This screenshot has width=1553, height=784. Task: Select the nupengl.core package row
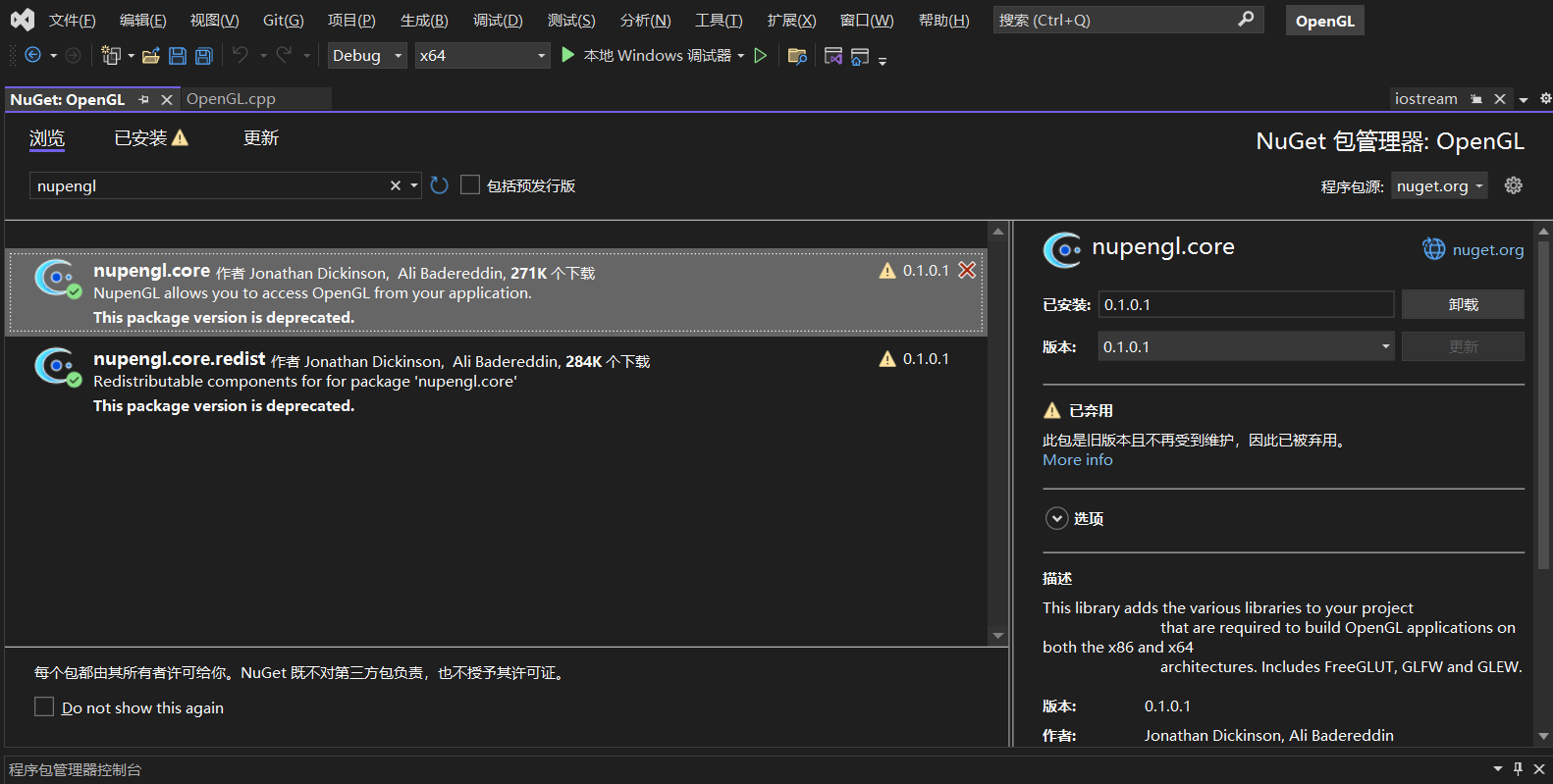tap(496, 292)
